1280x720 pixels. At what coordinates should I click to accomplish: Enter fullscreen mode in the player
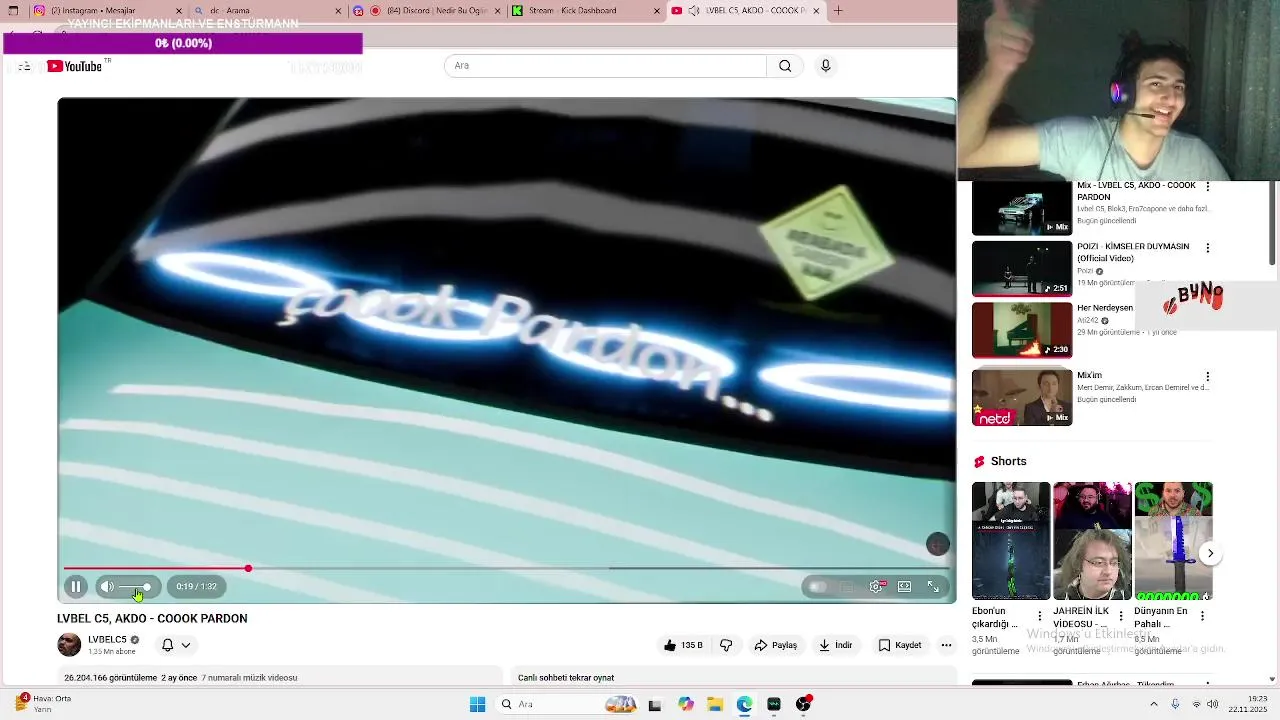(x=933, y=587)
